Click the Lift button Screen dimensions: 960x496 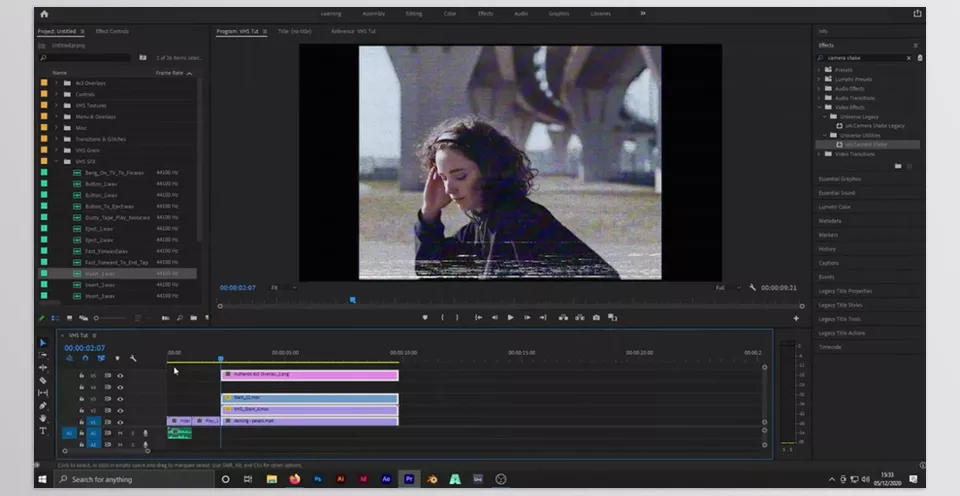click(x=563, y=317)
